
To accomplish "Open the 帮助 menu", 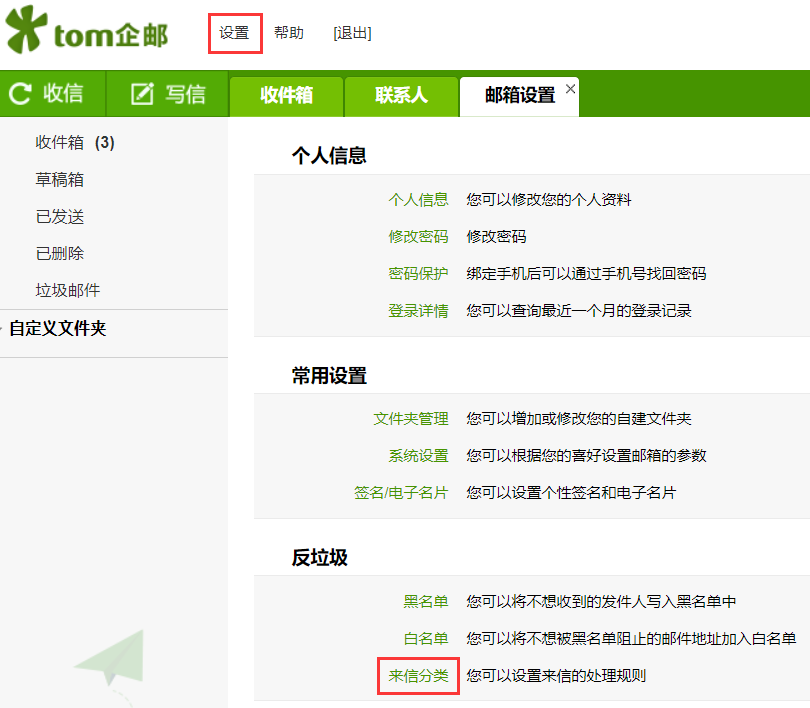I will (289, 33).
